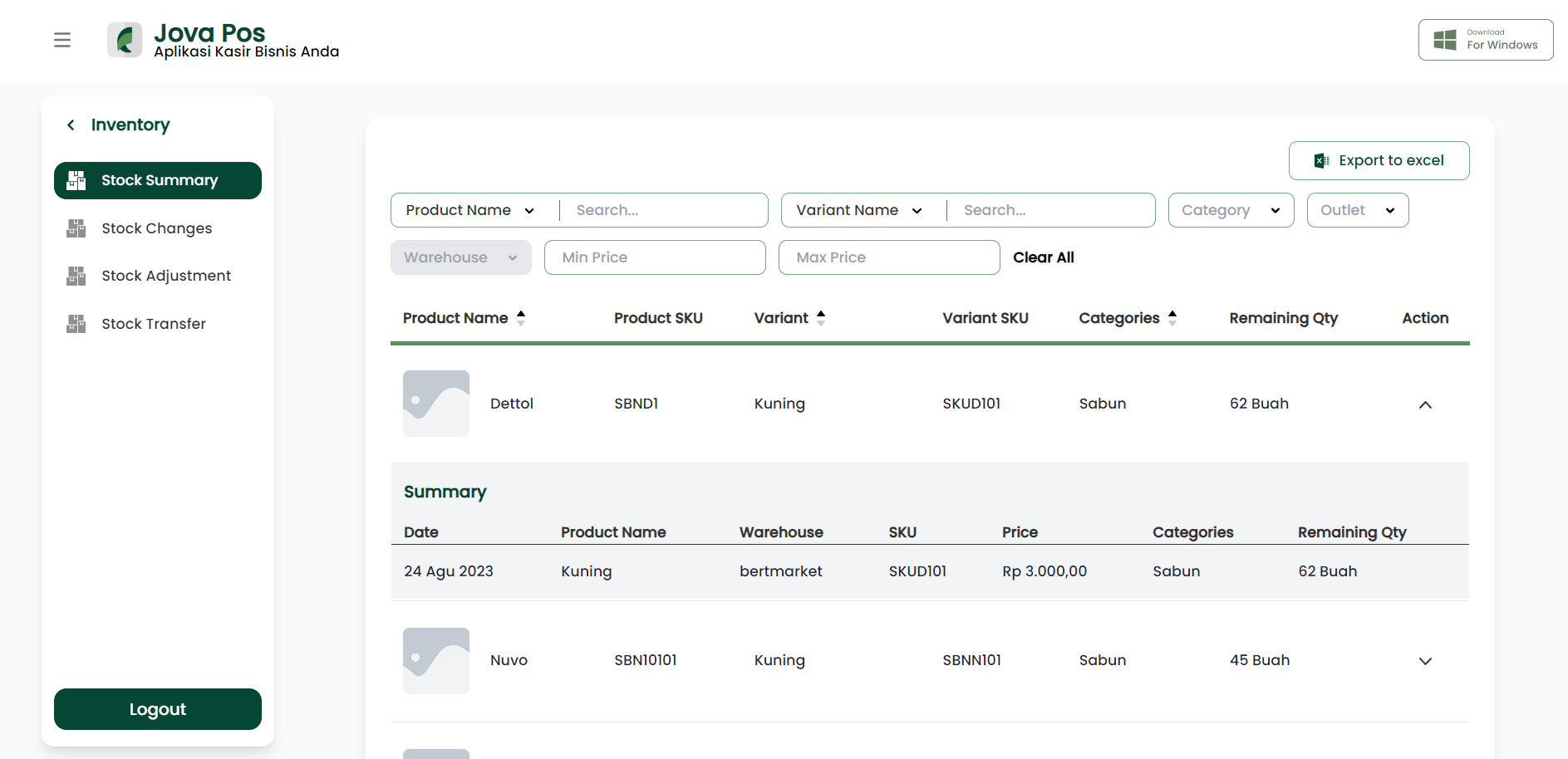Focus the product name search field

pos(665,210)
